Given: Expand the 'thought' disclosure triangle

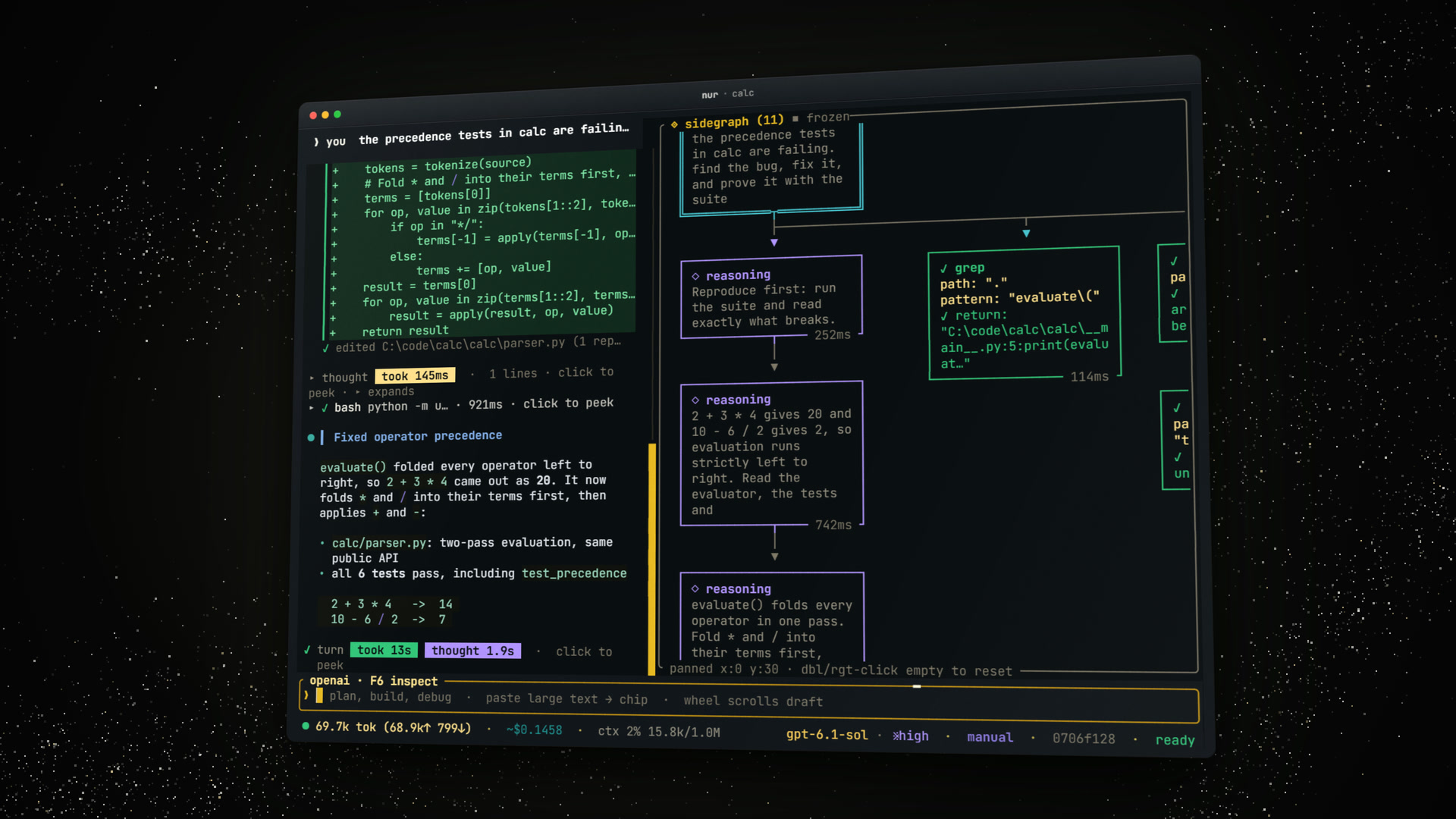Looking at the screenshot, I should (312, 378).
